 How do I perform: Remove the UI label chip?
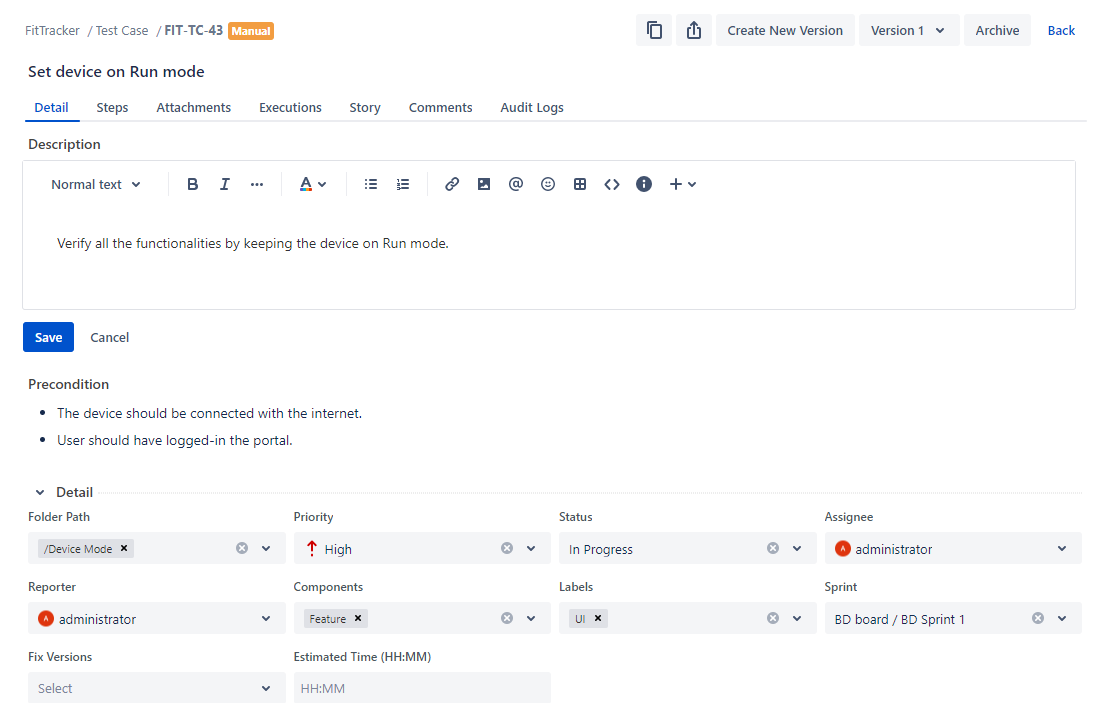598,618
